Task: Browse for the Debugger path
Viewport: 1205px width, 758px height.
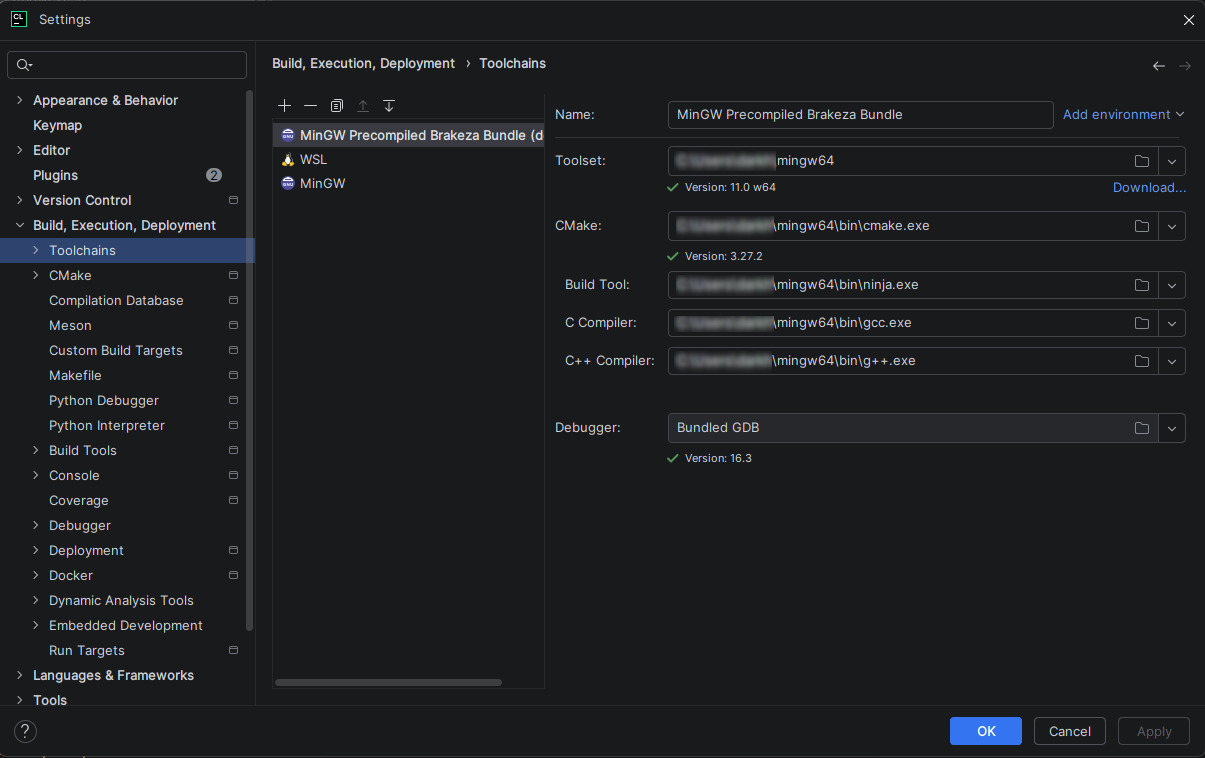Action: 1141,428
